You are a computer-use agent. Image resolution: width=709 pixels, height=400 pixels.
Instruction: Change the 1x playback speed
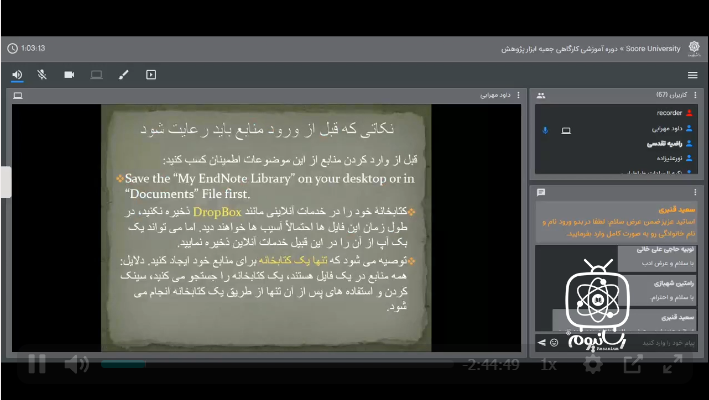pos(548,364)
